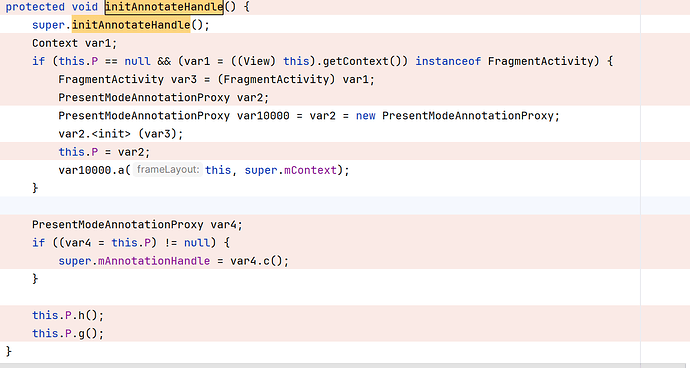Click super.mContext argument
This screenshot has width=690, height=368.
[x=291, y=170]
